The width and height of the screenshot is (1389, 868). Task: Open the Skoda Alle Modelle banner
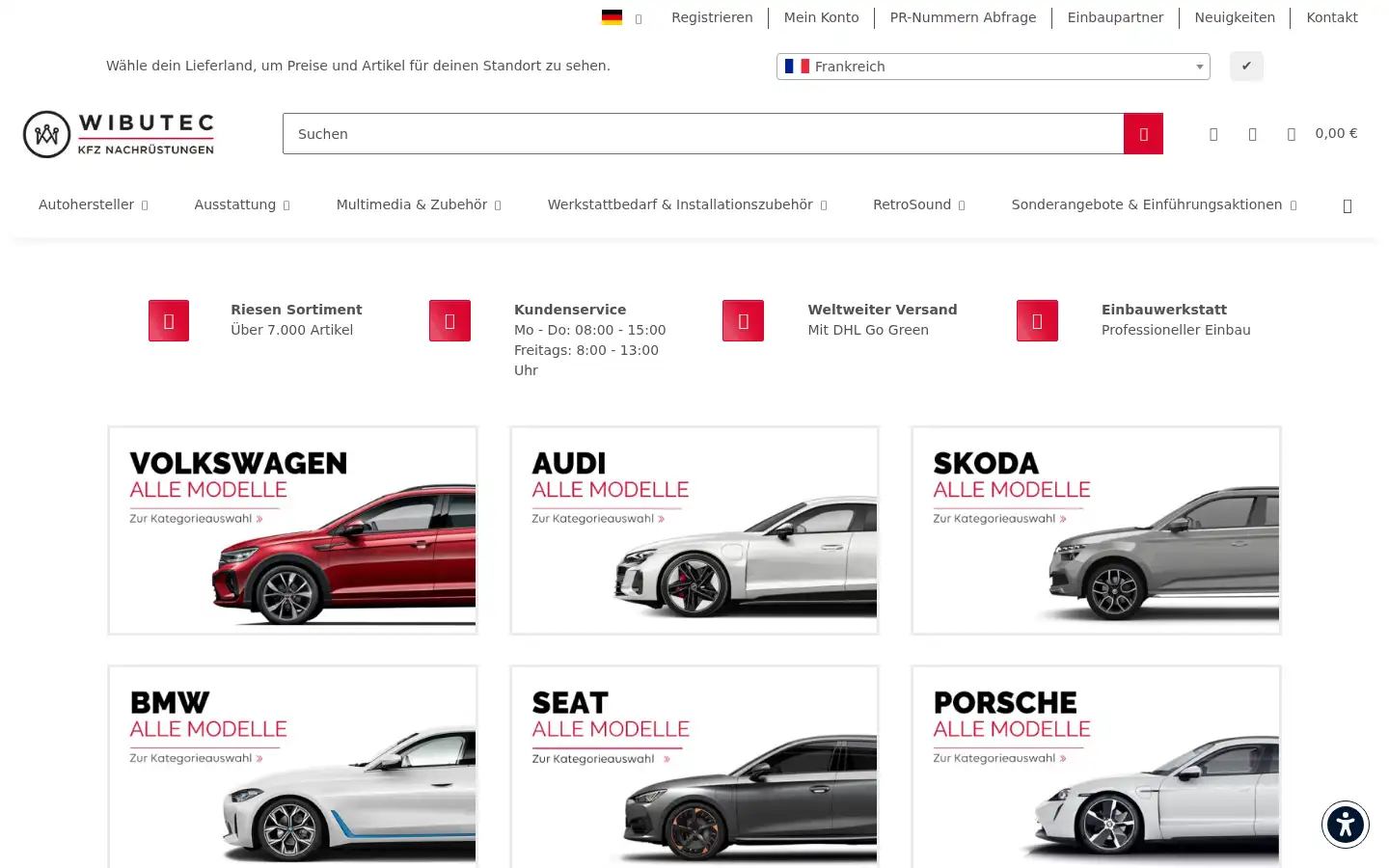click(x=1096, y=530)
